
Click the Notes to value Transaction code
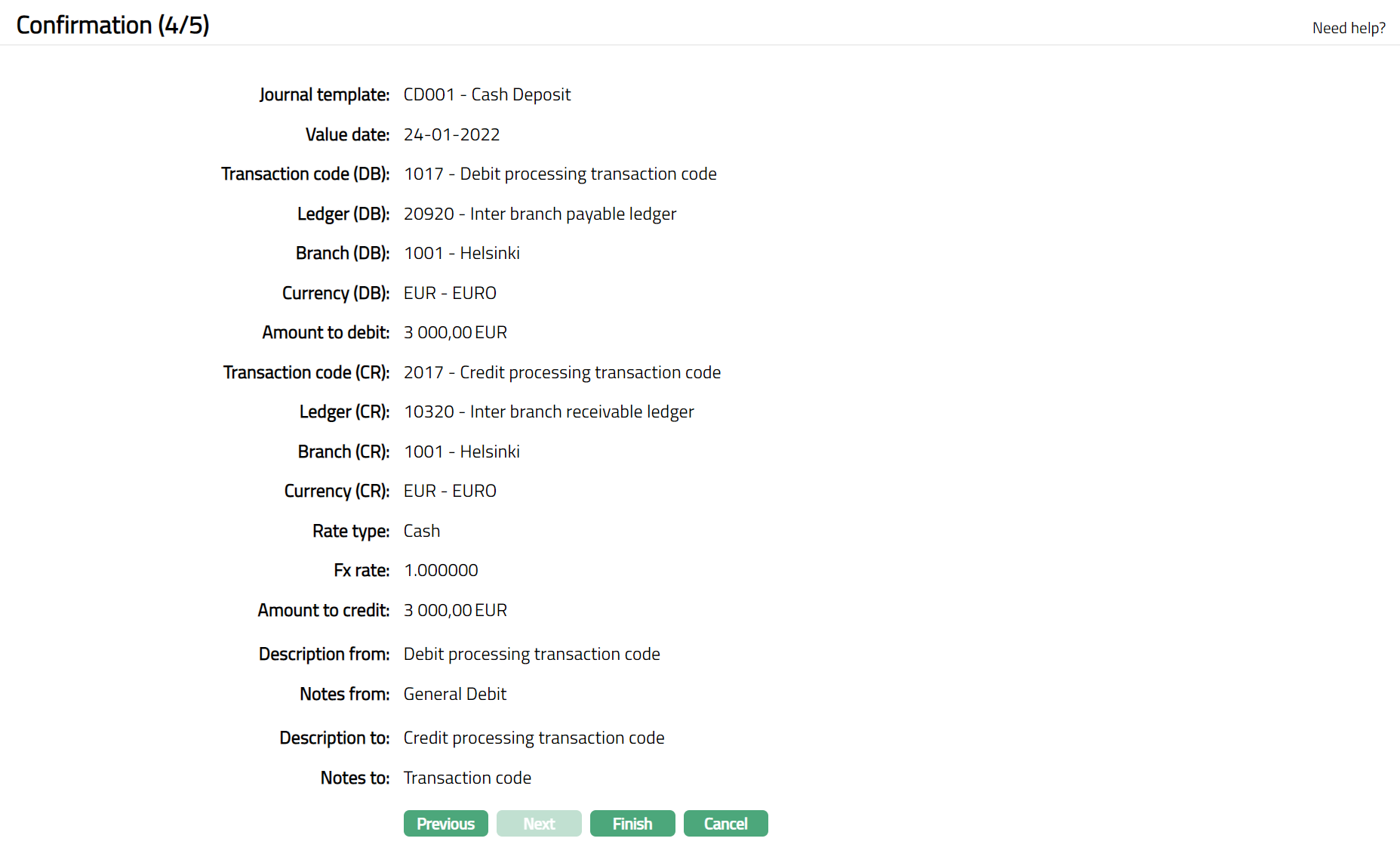click(467, 778)
